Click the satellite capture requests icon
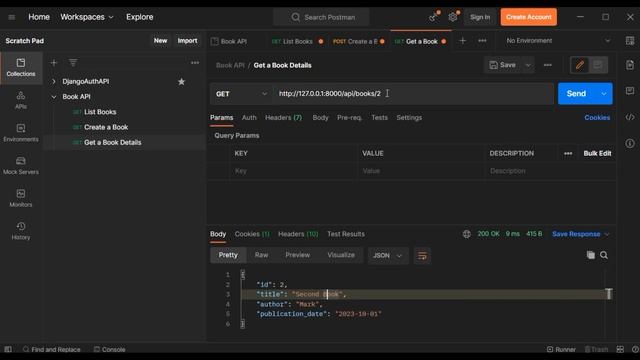Image resolution: width=640 pixels, height=360 pixels. [x=434, y=17]
